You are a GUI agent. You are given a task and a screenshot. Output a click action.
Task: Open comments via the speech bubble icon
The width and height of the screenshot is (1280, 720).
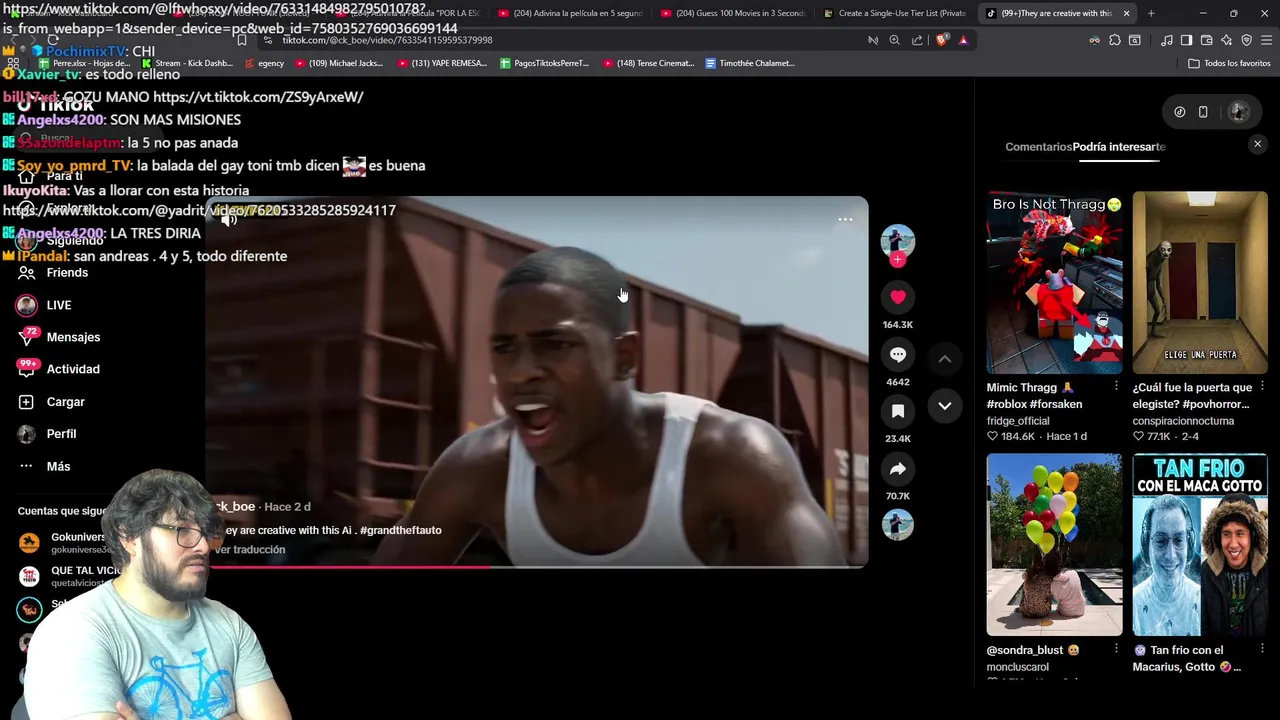pyautogui.click(x=898, y=354)
